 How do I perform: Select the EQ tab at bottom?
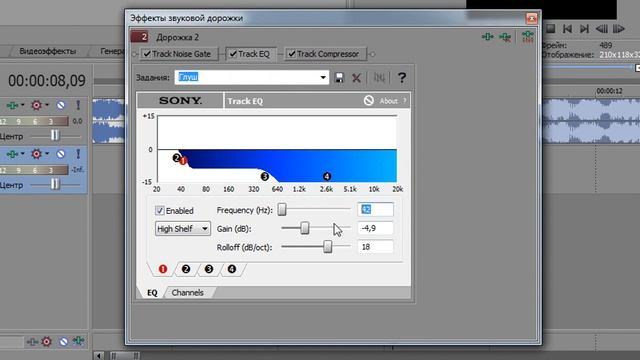coord(152,293)
